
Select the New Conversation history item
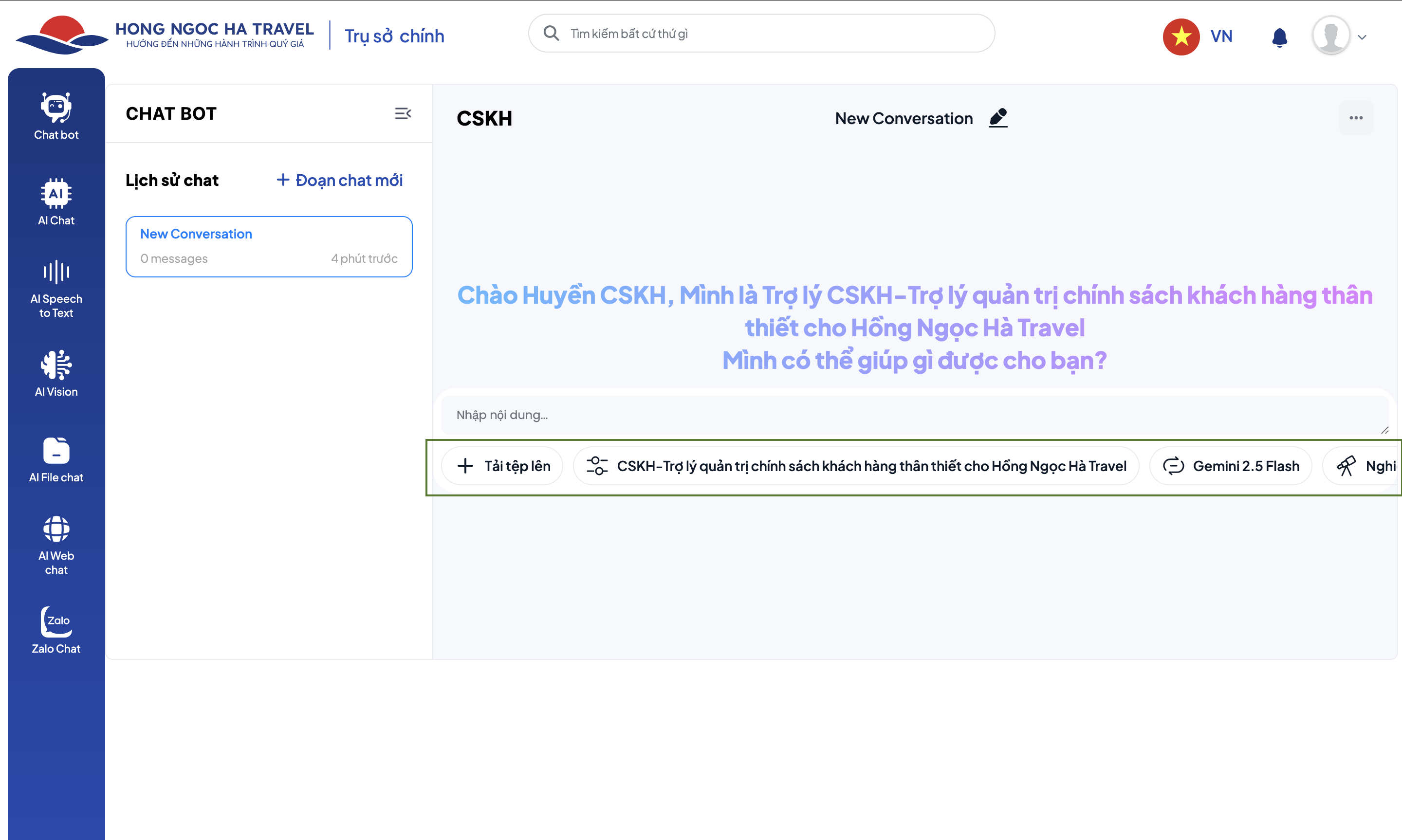269,246
